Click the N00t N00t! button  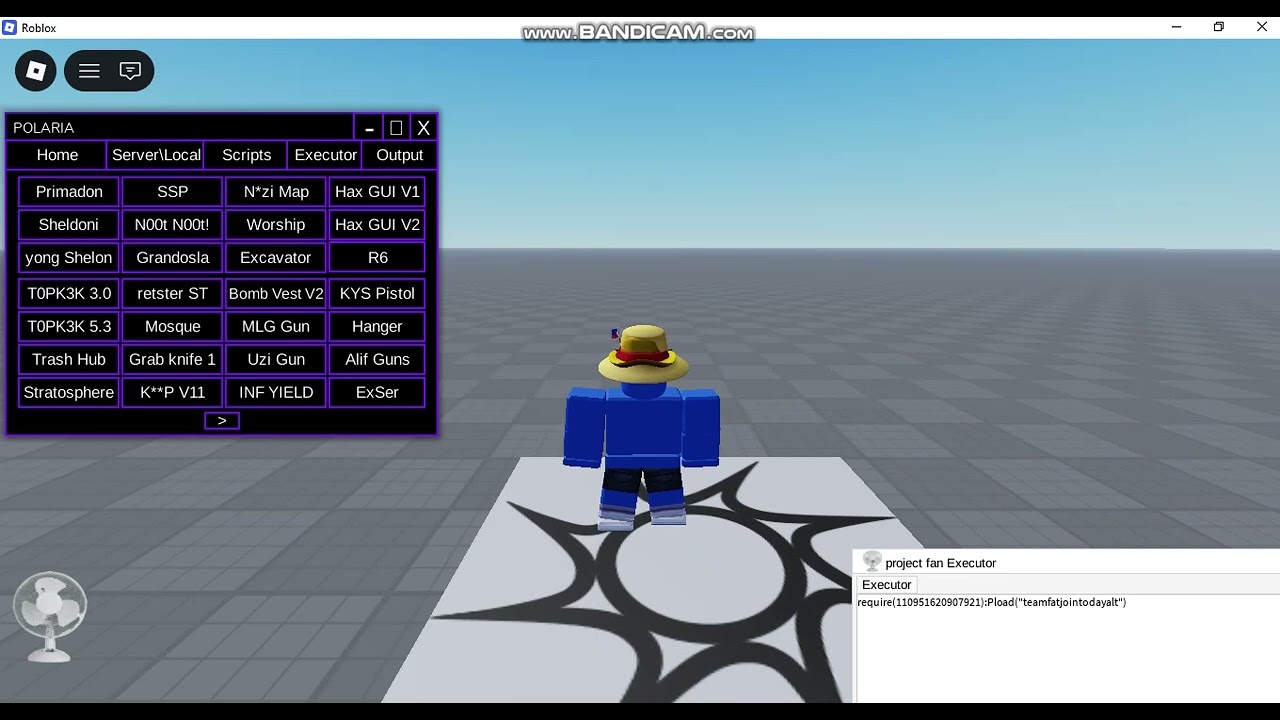[172, 225]
